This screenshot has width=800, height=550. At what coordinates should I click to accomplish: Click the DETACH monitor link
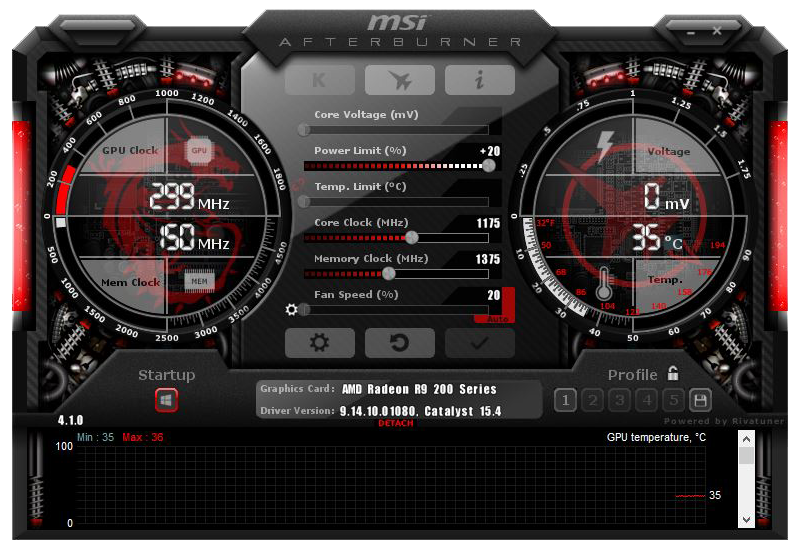396,423
